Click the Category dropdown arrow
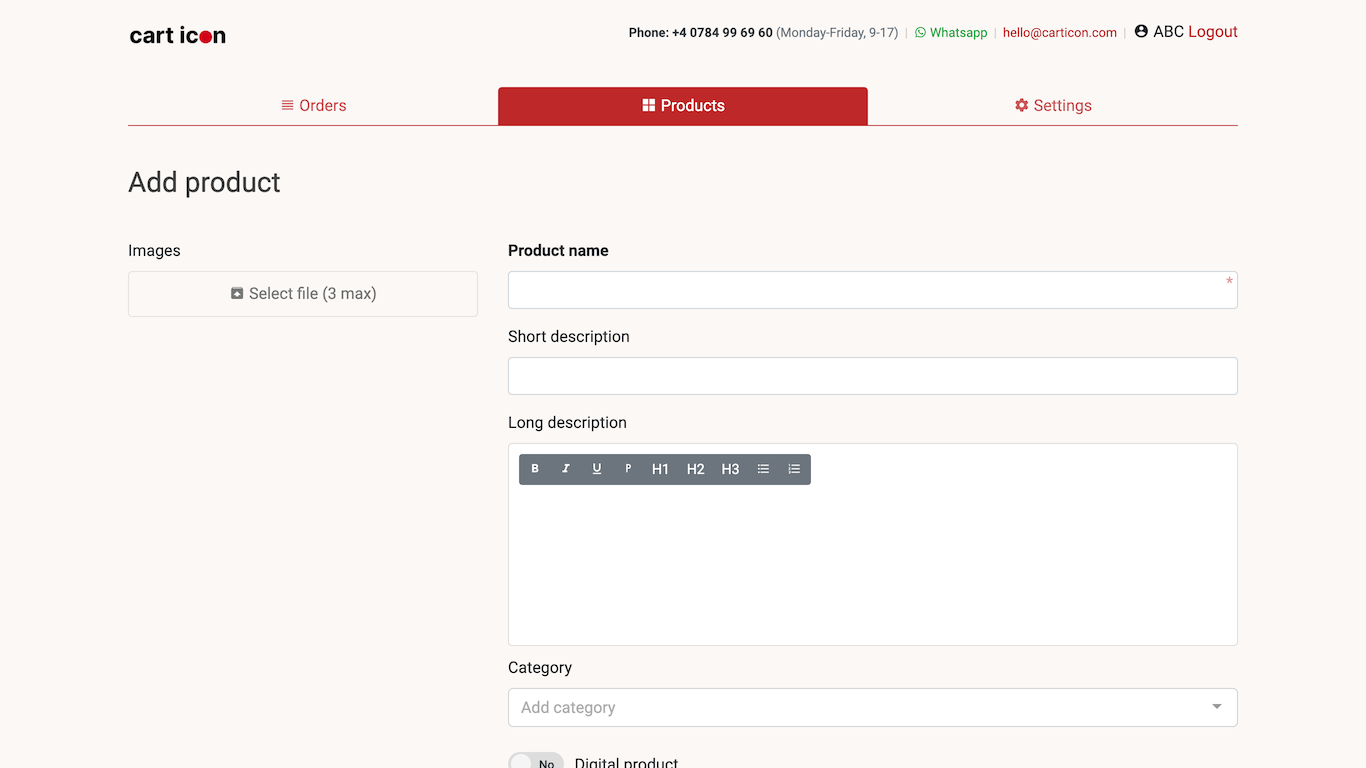1366x768 pixels. tap(1217, 707)
